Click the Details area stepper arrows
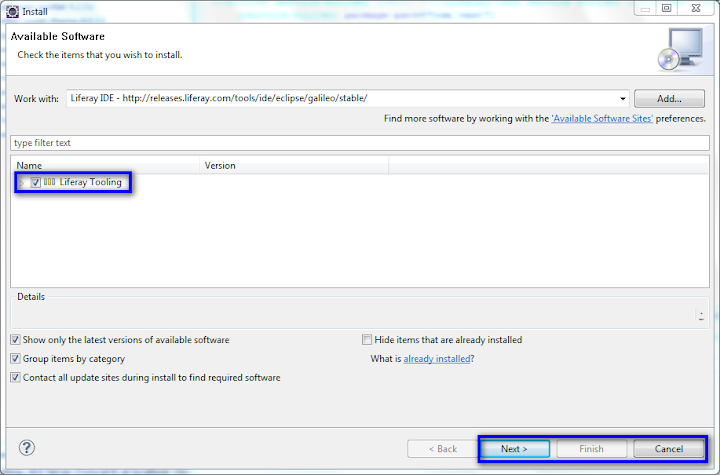The height and width of the screenshot is (475, 720). [x=701, y=316]
